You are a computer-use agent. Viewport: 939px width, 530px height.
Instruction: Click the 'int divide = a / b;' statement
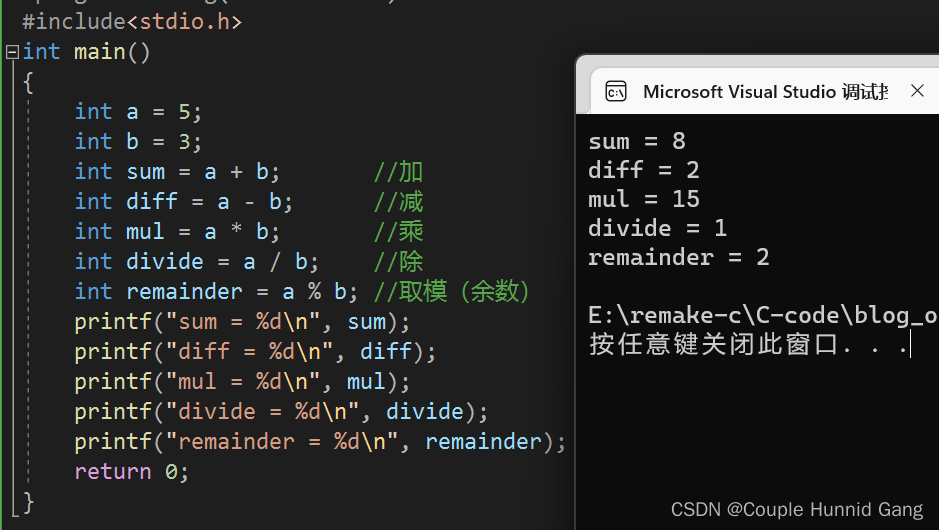click(x=197, y=262)
